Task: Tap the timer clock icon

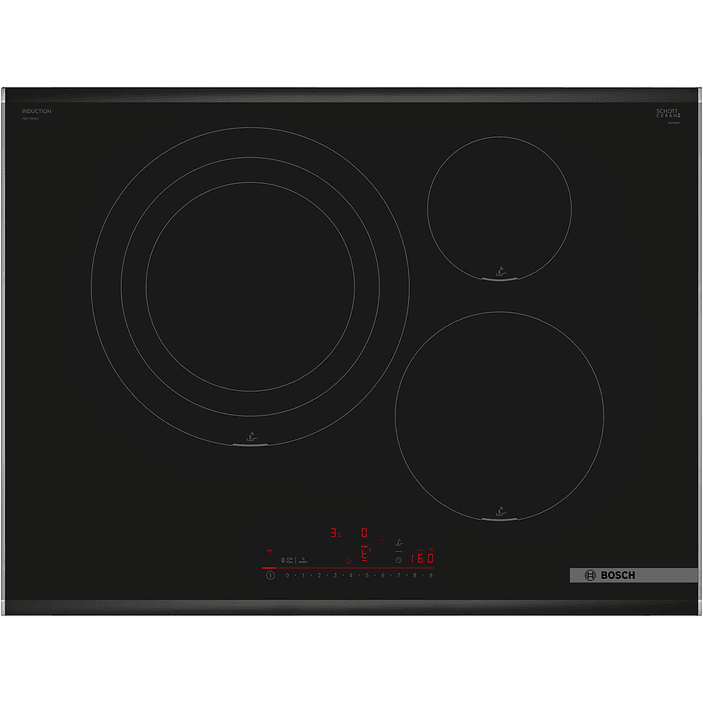Action: tap(398, 560)
